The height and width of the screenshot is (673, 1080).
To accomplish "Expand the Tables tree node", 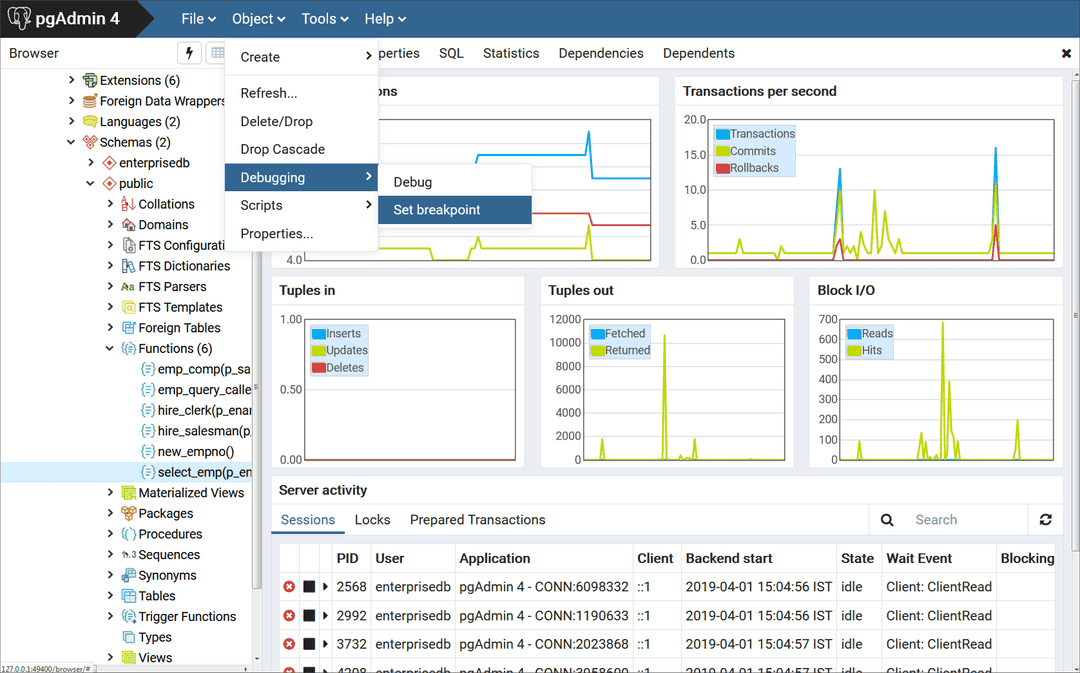I will point(110,596).
